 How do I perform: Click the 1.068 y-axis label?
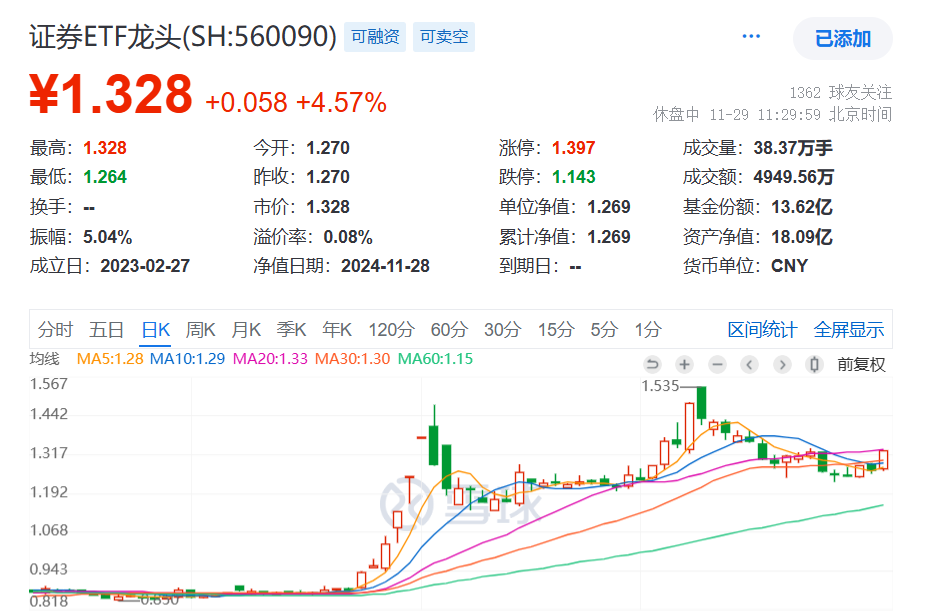(49, 530)
